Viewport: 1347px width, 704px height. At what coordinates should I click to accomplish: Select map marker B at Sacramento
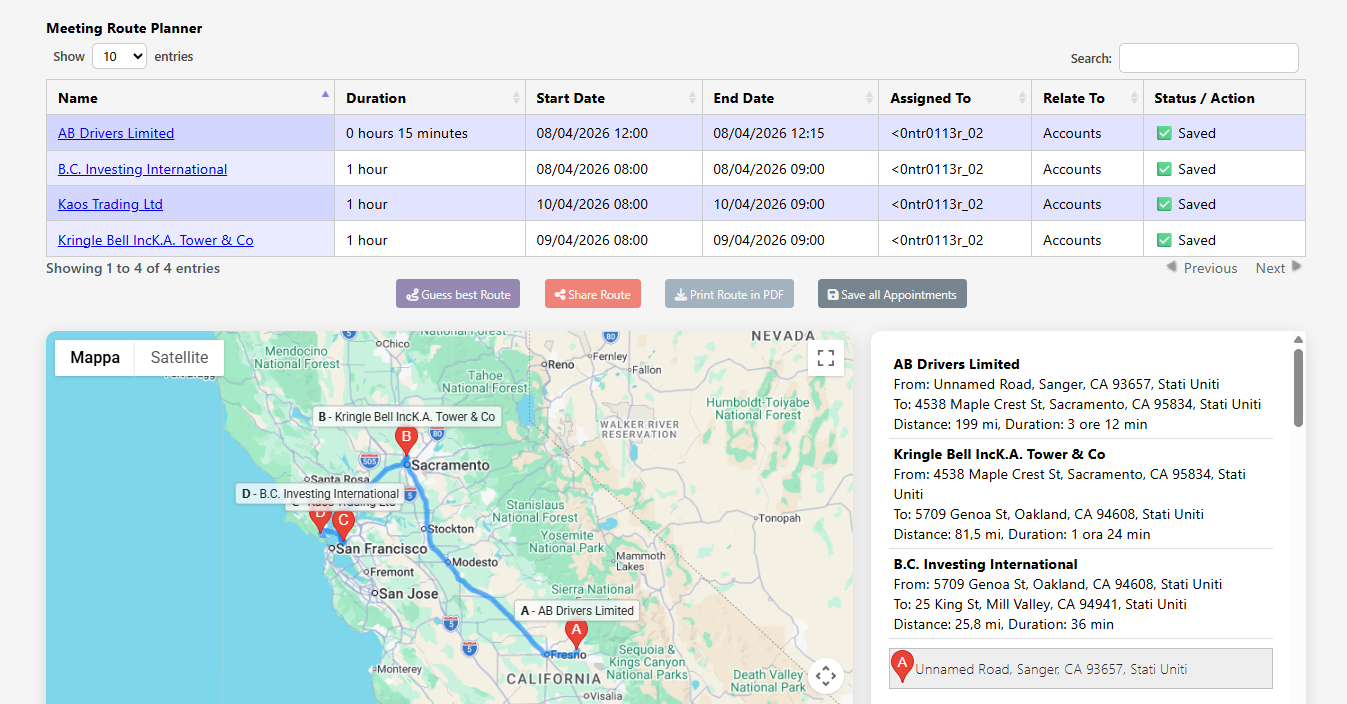click(x=406, y=438)
